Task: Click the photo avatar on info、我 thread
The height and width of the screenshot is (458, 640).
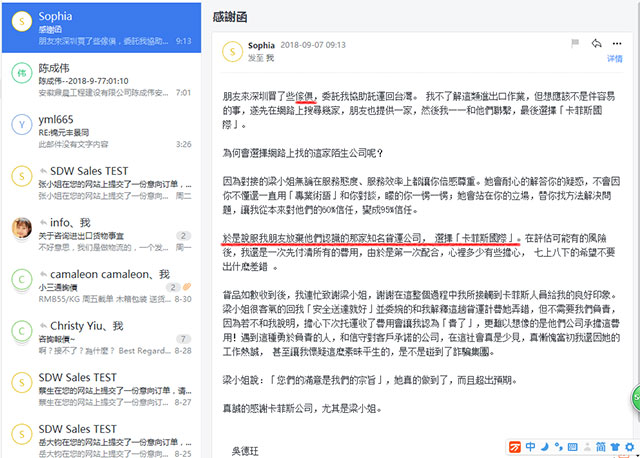Action: point(22,228)
